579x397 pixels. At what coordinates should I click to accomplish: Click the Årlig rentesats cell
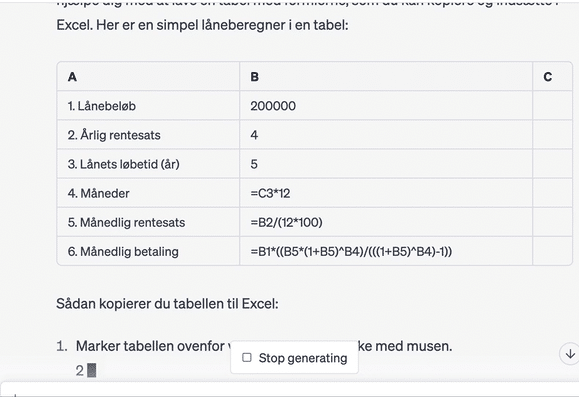148,135
